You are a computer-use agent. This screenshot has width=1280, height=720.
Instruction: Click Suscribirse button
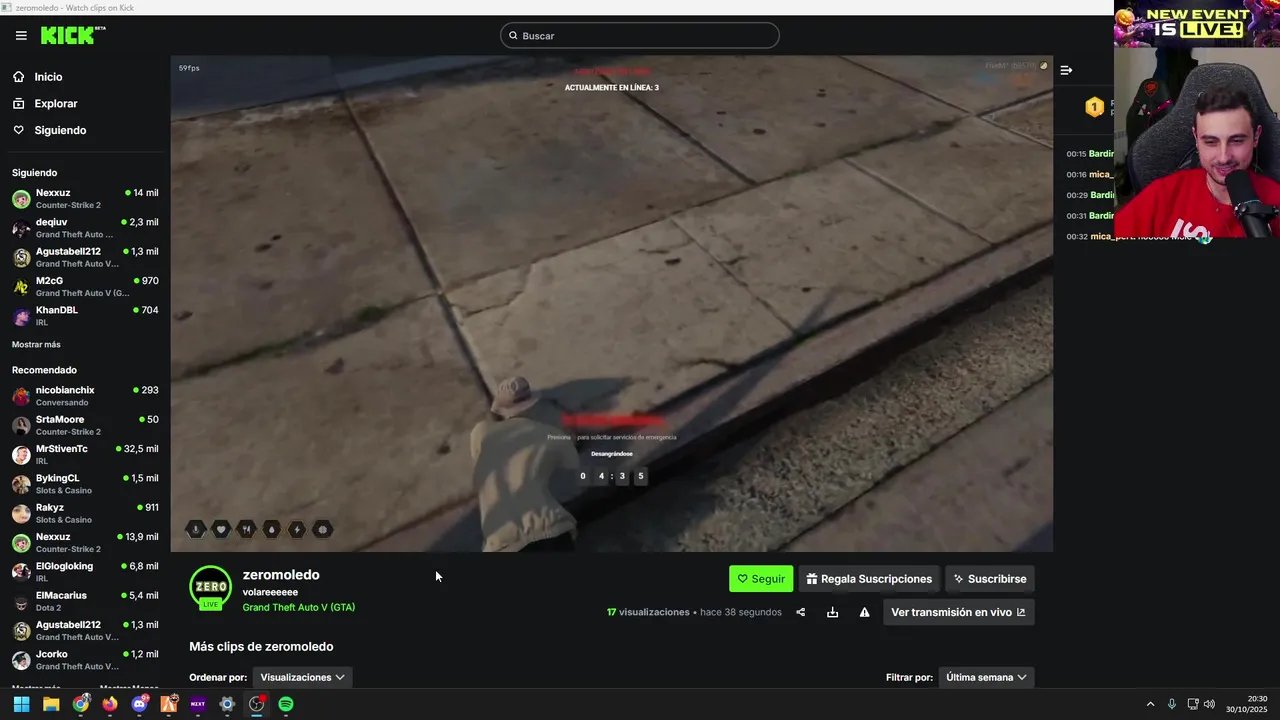point(990,579)
